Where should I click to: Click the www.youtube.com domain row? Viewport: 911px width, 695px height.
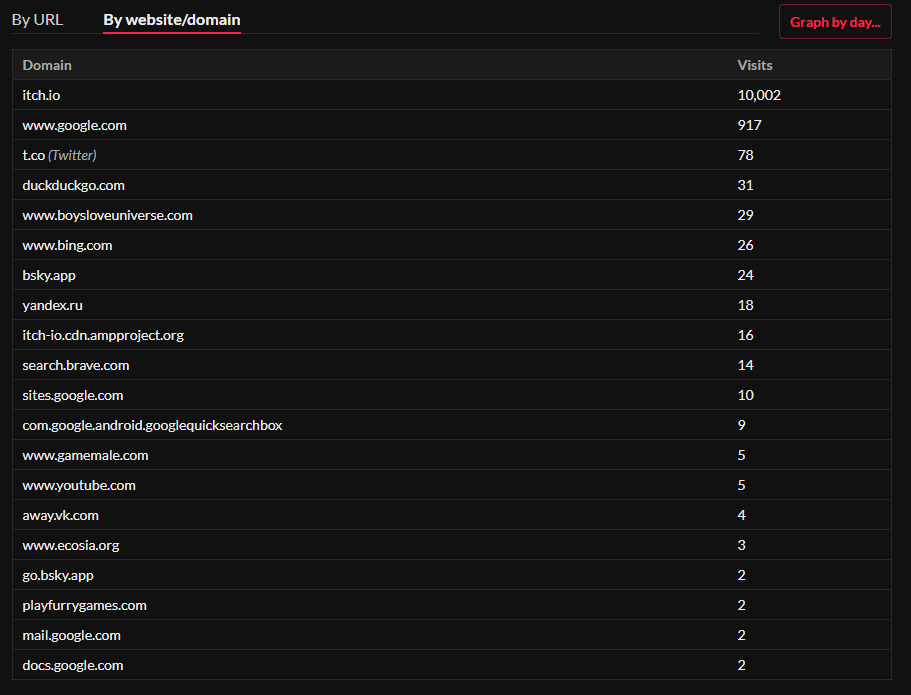tap(79, 485)
